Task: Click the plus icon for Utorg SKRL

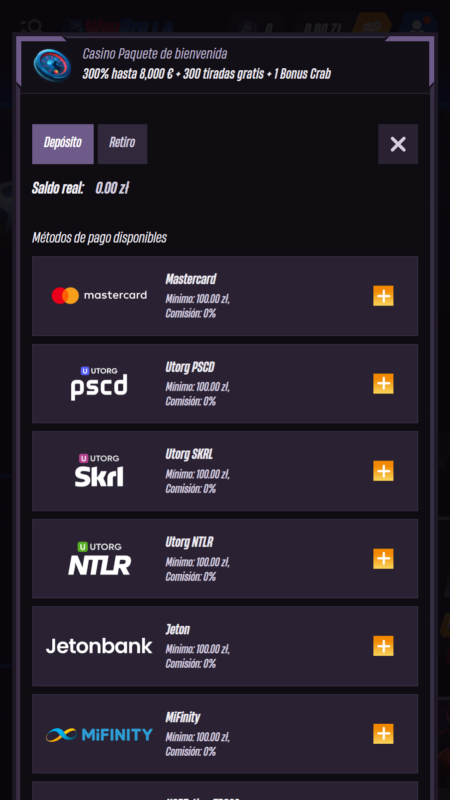Action: 383,471
